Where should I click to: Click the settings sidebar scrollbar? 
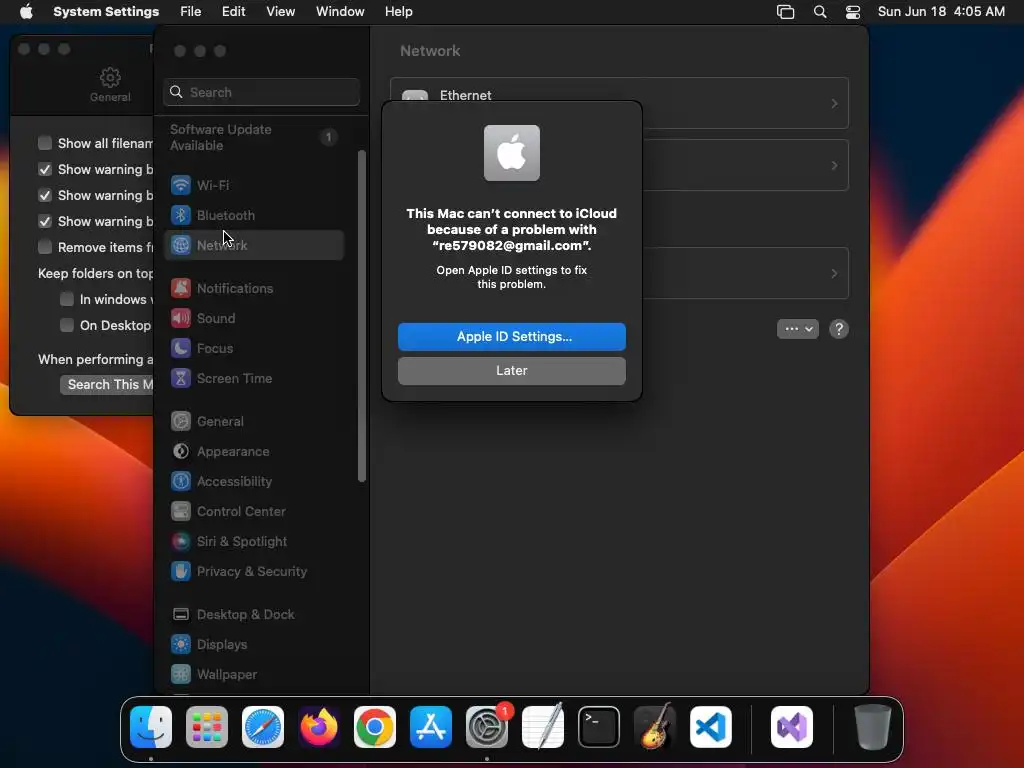click(361, 316)
